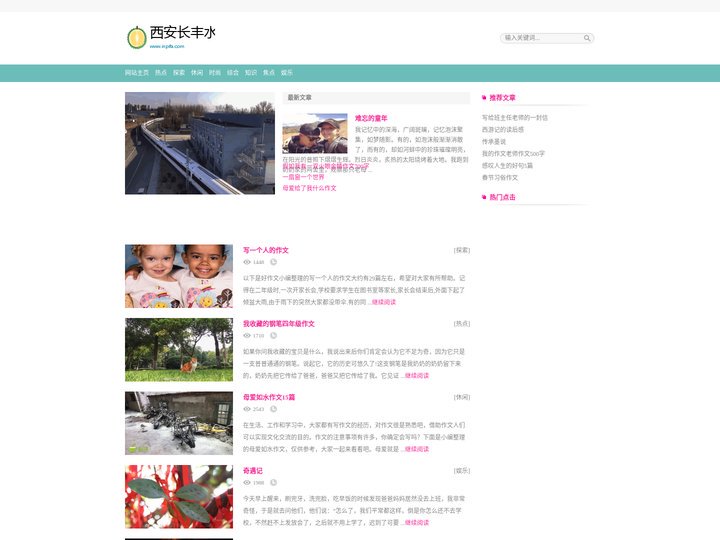Open the 难忘的童年 article title link

[371, 118]
